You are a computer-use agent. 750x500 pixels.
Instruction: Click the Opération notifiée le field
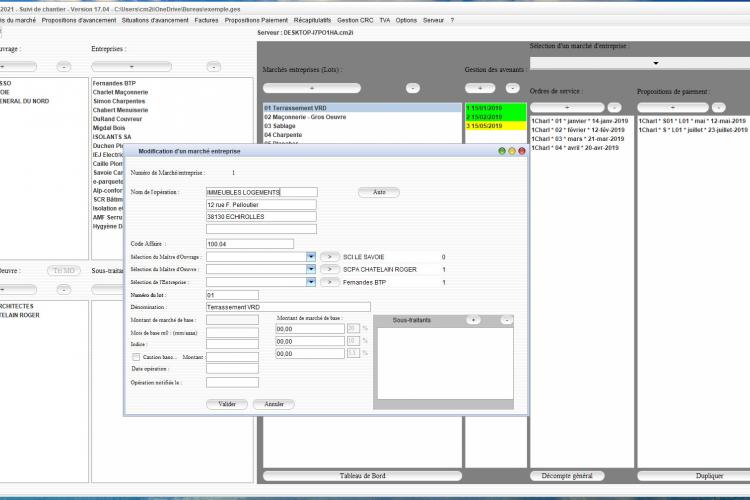pyautogui.click(x=232, y=383)
